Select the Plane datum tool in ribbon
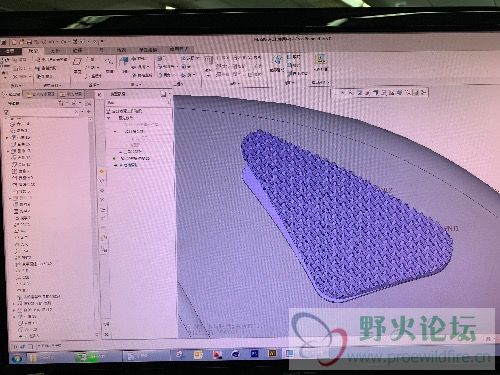This screenshot has width=500, height=375. pos(78,62)
